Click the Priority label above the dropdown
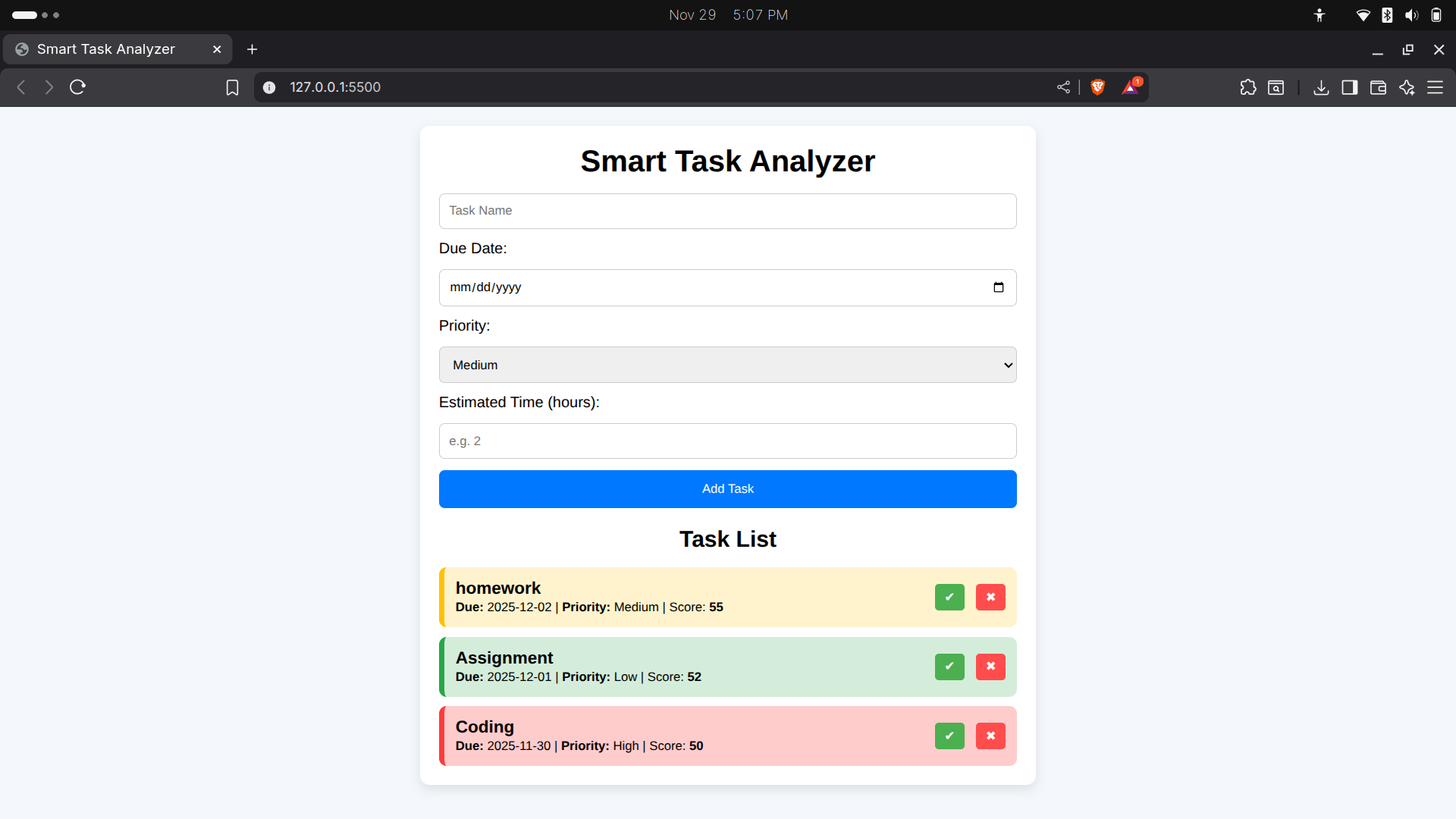Image resolution: width=1456 pixels, height=819 pixels. tap(464, 326)
